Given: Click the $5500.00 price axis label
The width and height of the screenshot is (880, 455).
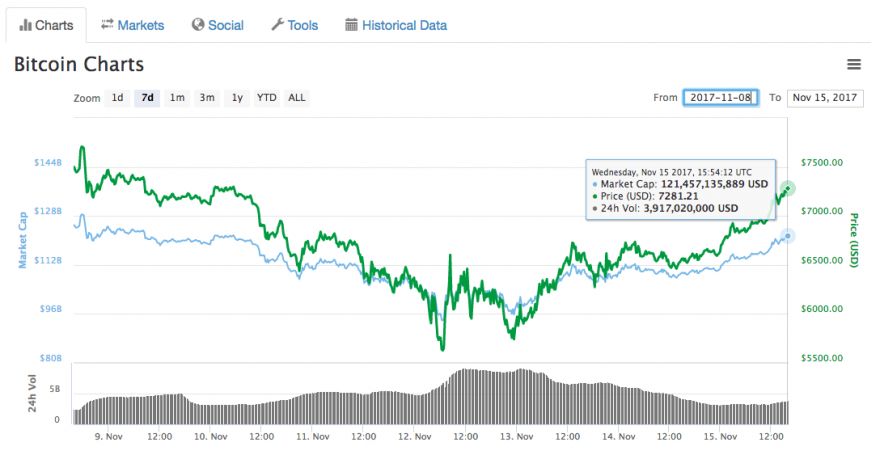Looking at the screenshot, I should (x=822, y=358).
